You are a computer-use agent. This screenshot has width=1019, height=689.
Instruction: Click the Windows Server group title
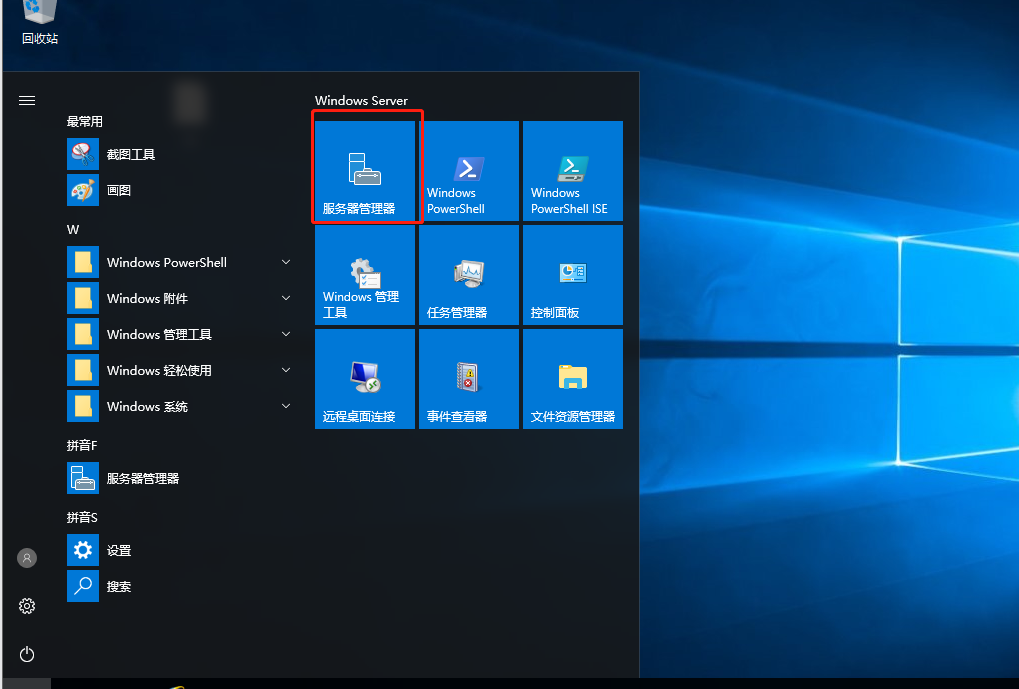361,101
